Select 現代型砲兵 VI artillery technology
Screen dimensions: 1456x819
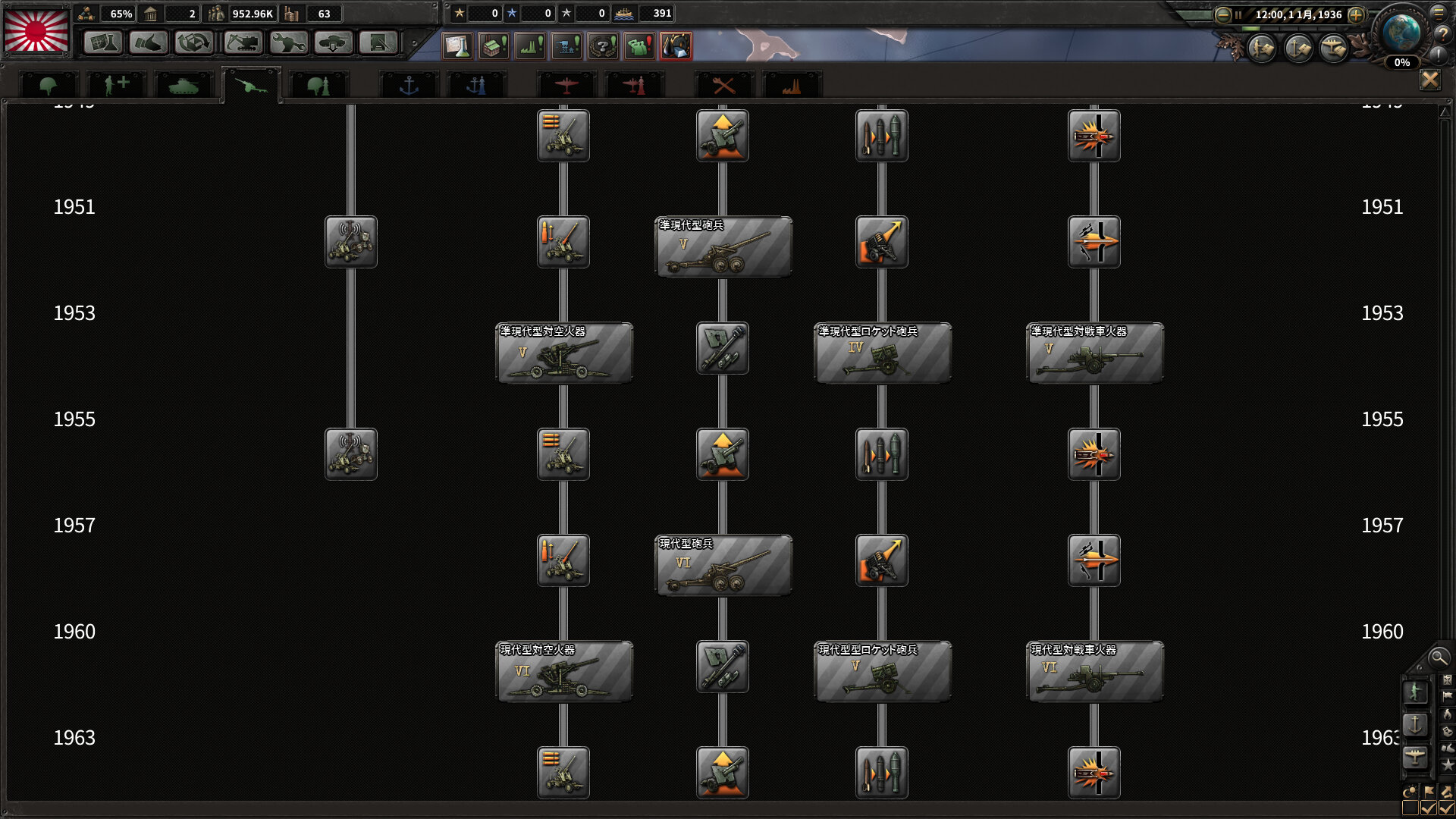pos(723,565)
